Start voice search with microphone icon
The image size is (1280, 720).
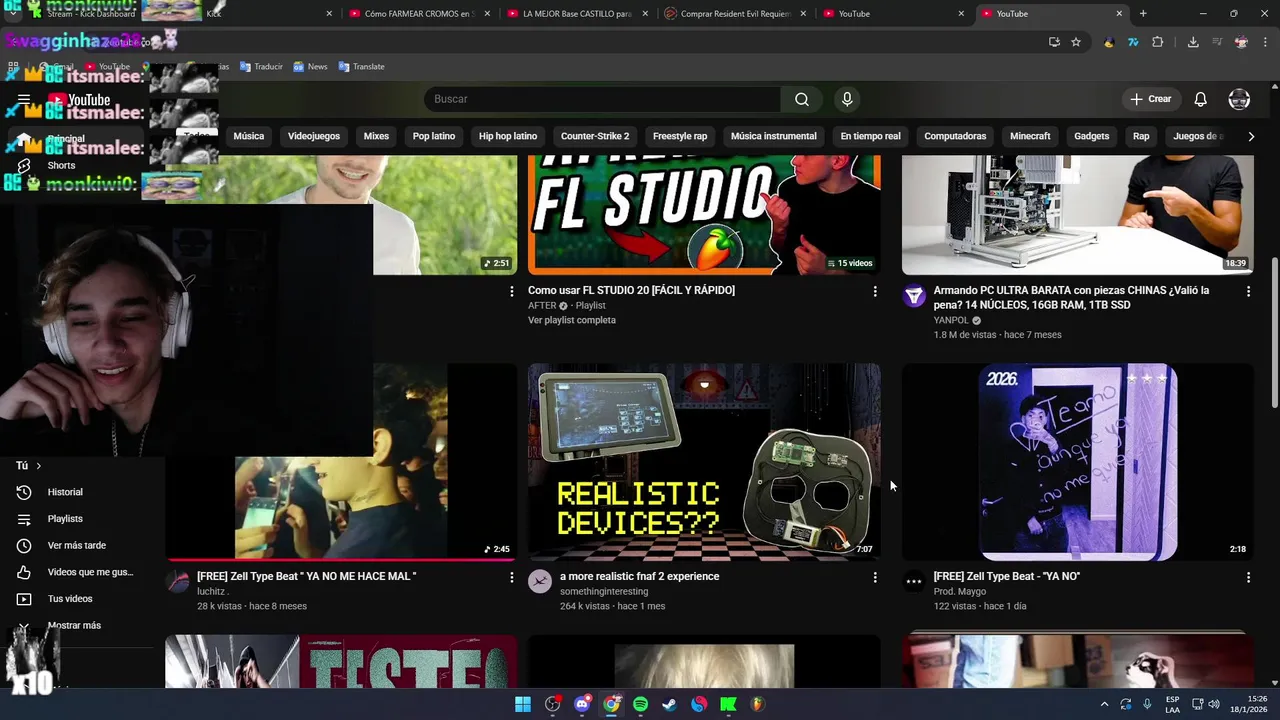[x=847, y=99]
